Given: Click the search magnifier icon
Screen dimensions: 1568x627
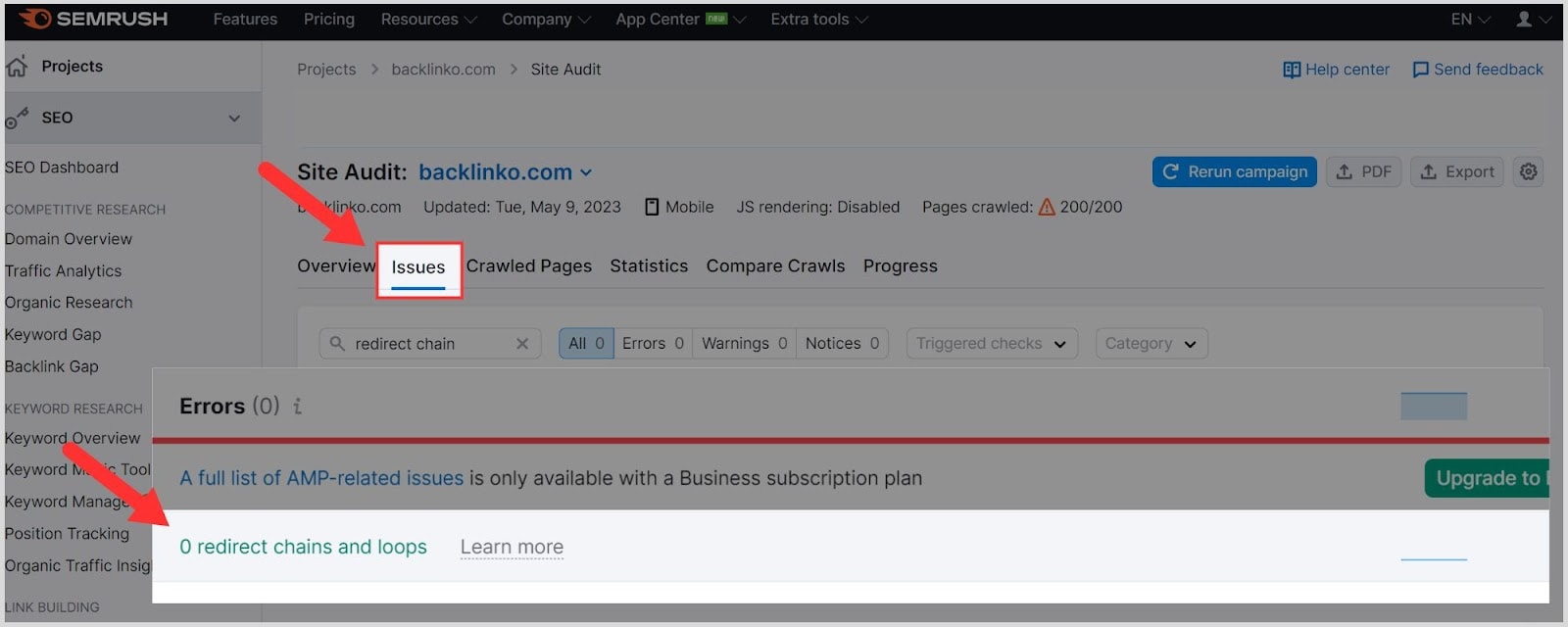Looking at the screenshot, I should [x=337, y=344].
